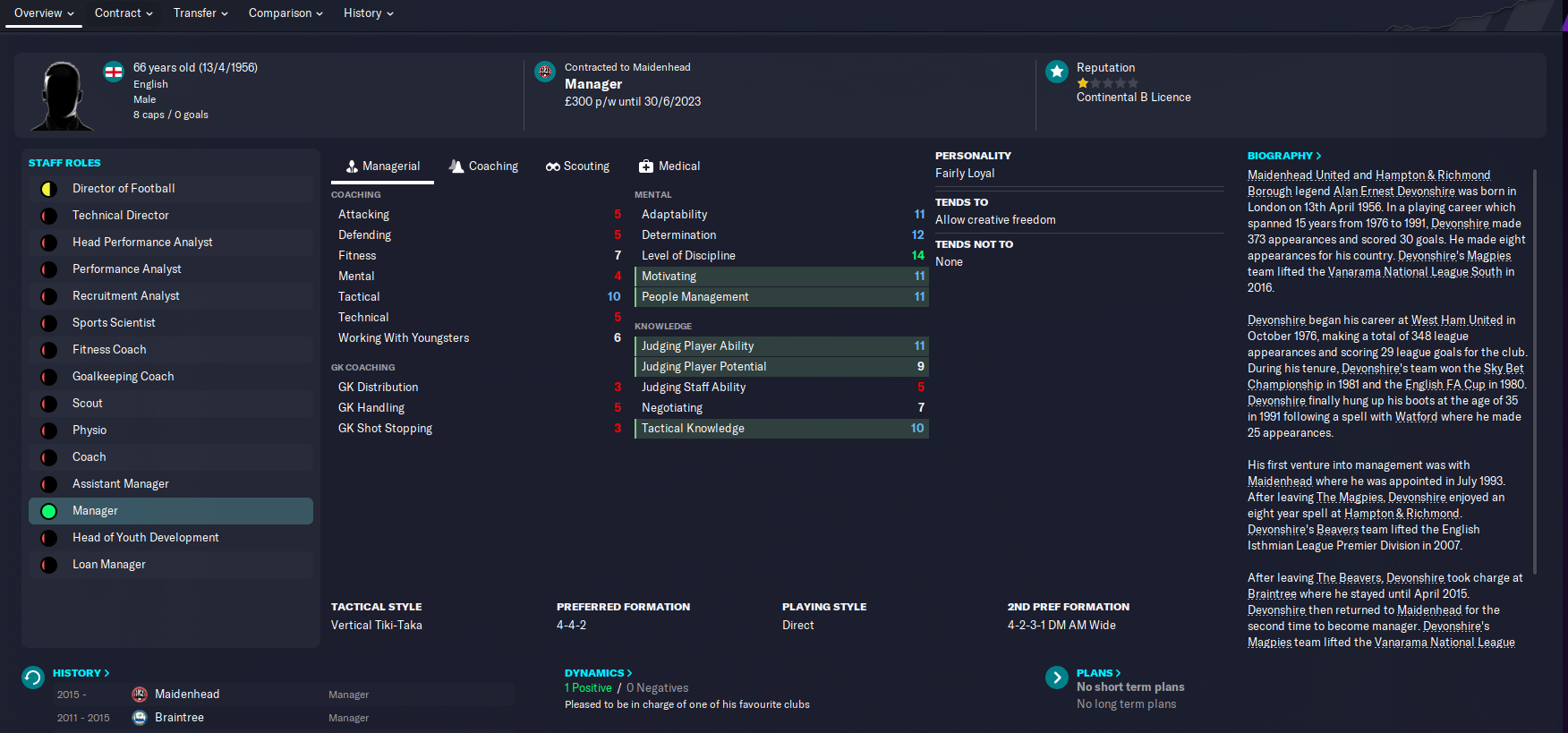Click the one-star reputation rating bar
Screen dimensions: 1568x733
[1108, 83]
